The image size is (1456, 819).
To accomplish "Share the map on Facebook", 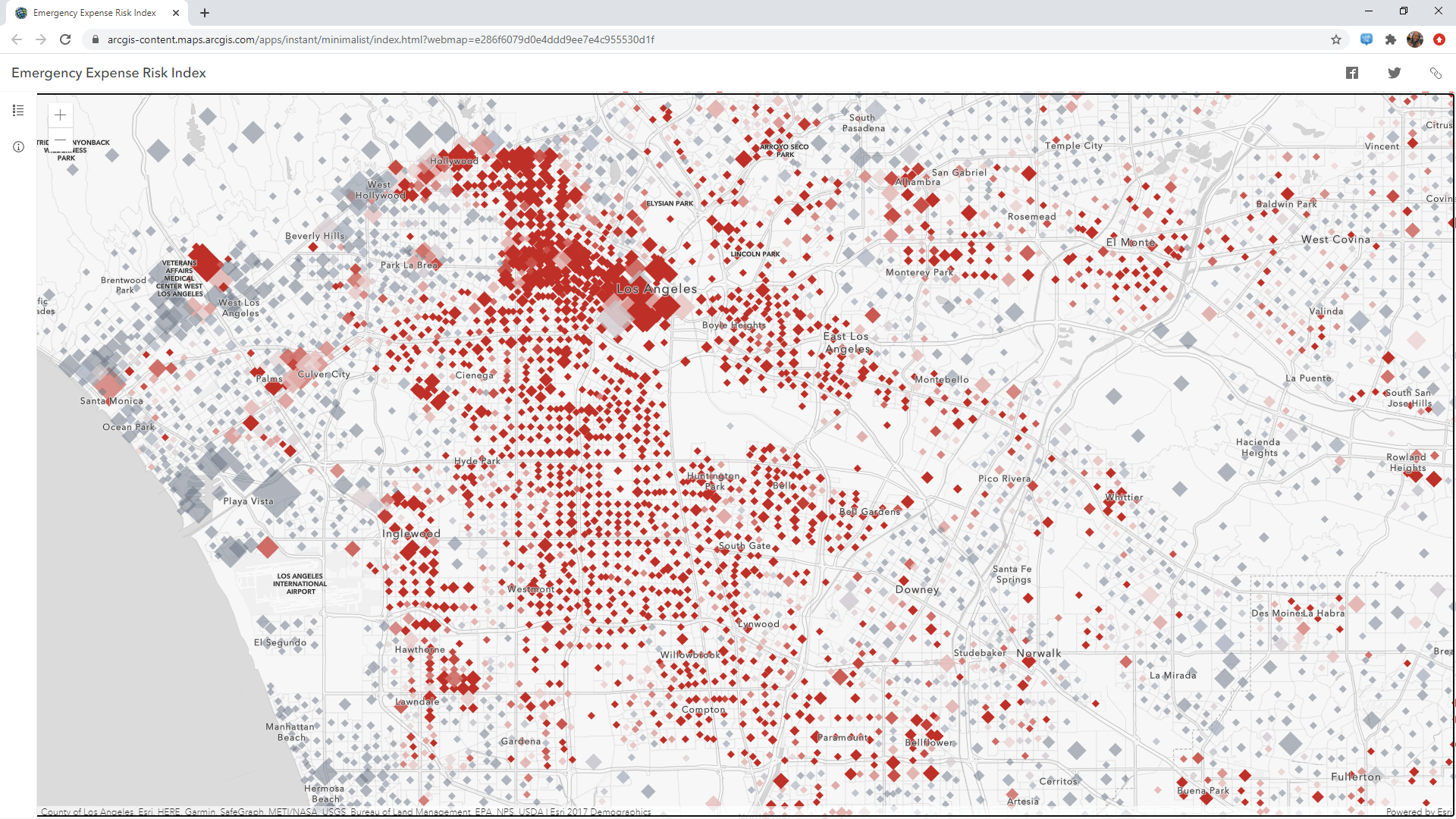I will pos(1352,73).
